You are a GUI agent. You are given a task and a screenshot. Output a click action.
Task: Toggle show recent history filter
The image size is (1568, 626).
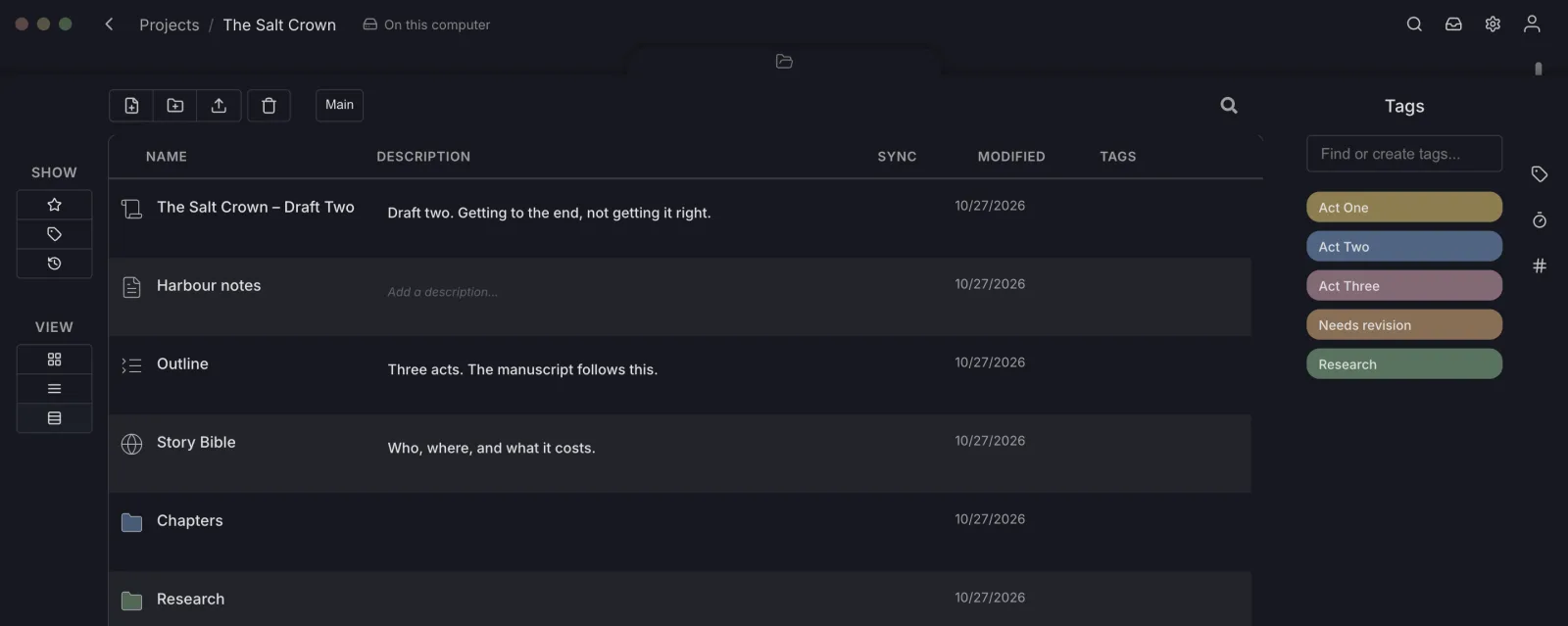[54, 264]
